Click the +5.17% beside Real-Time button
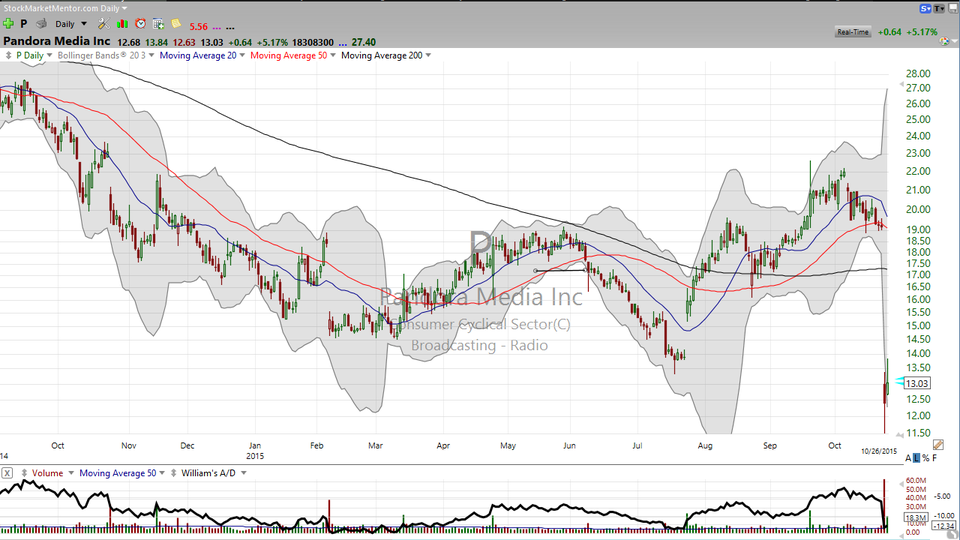Screen dimensions: 960x540 coord(922,32)
